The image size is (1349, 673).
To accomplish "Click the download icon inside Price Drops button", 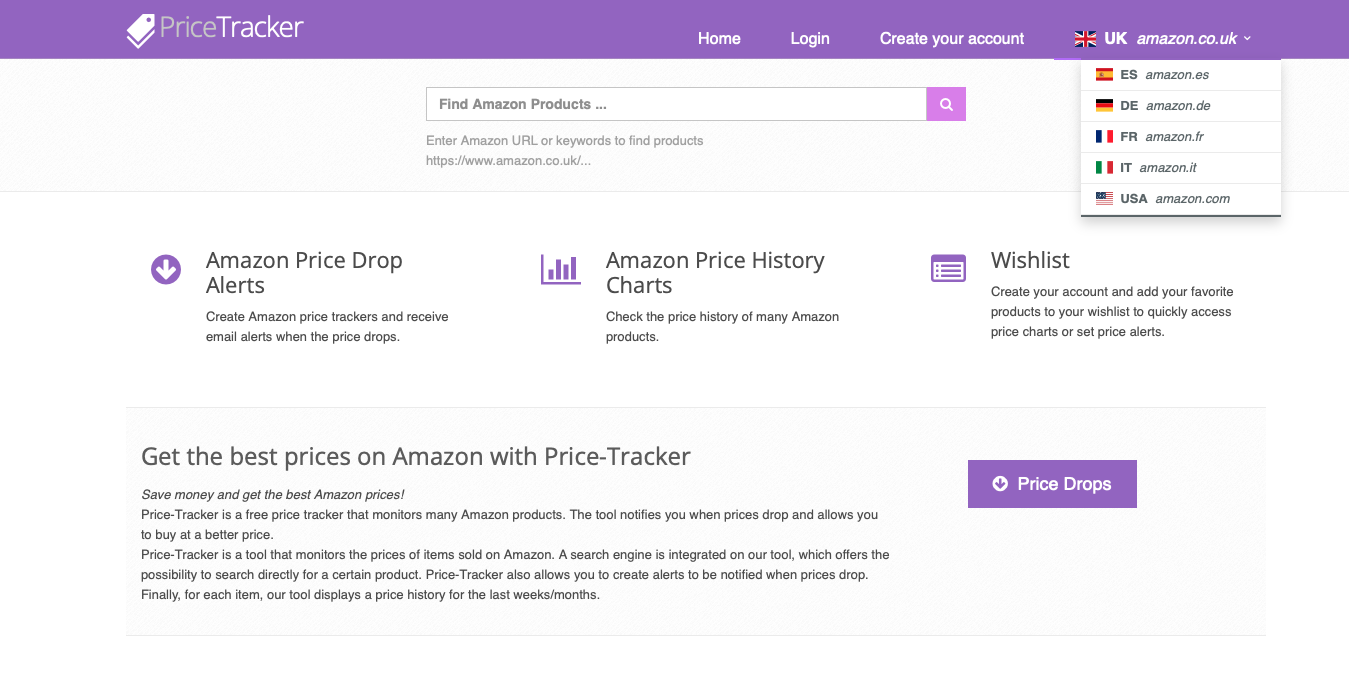I will [x=1000, y=483].
